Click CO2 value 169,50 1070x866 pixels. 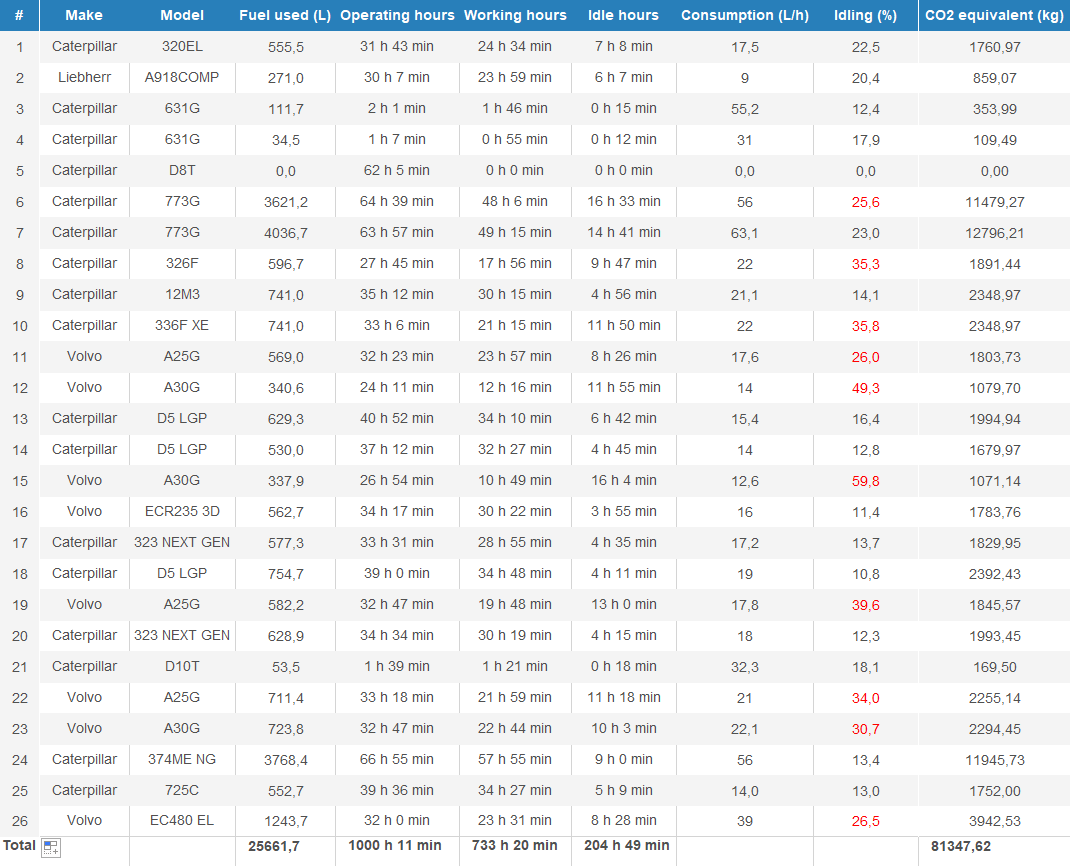pyautogui.click(x=994, y=667)
